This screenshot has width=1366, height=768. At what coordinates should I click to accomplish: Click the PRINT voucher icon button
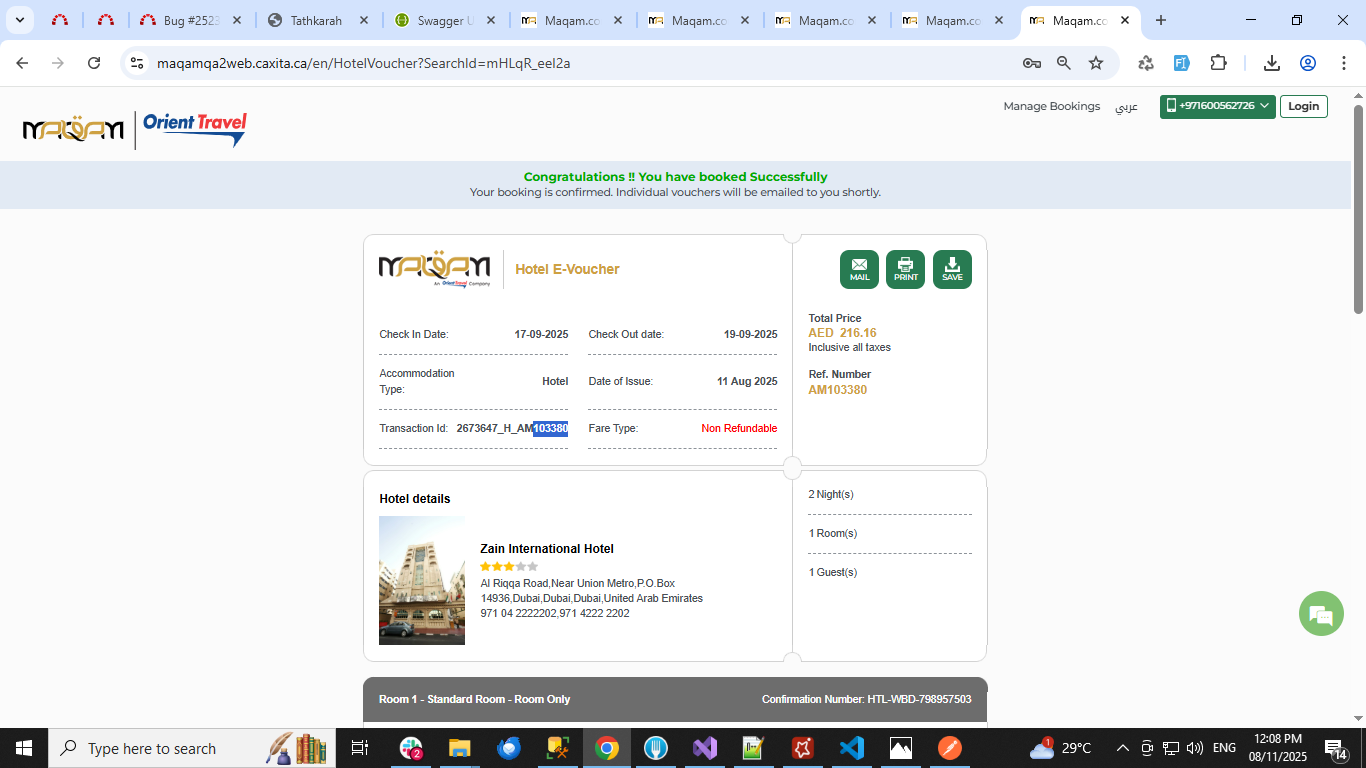pos(905,269)
